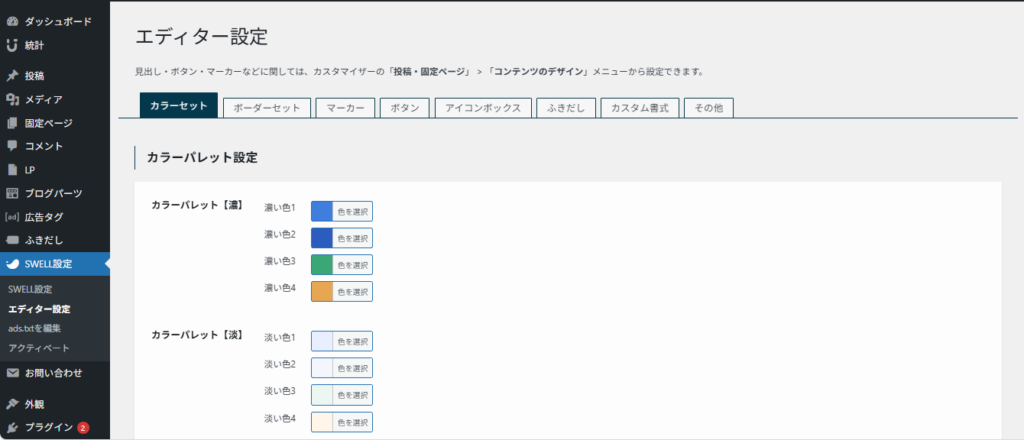1024x440 pixels.
Task: Click the statistics icon beside 統計
Action: (x=12, y=45)
